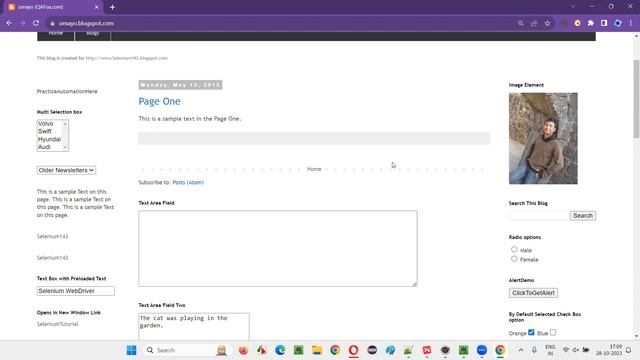Screen dimensions: 640x360
Task: Select Audi in the multi selection box
Action: (x=44, y=147)
